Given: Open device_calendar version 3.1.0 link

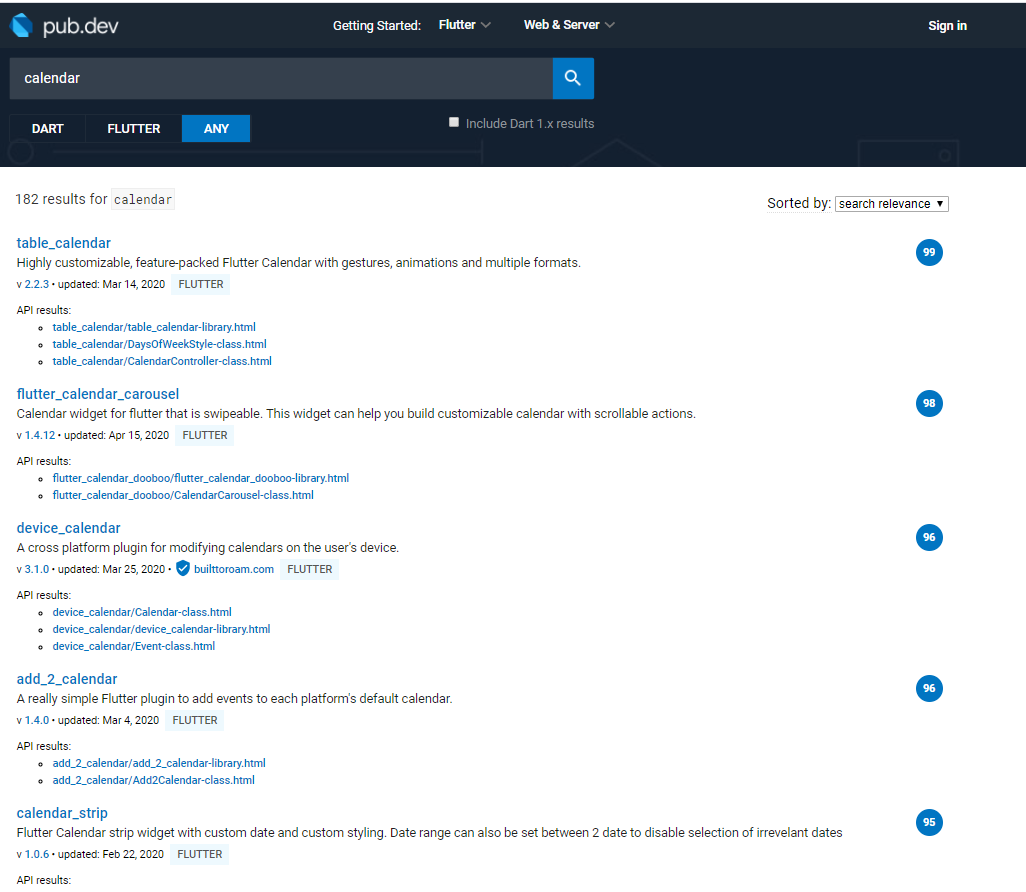Looking at the screenshot, I should pos(37,569).
